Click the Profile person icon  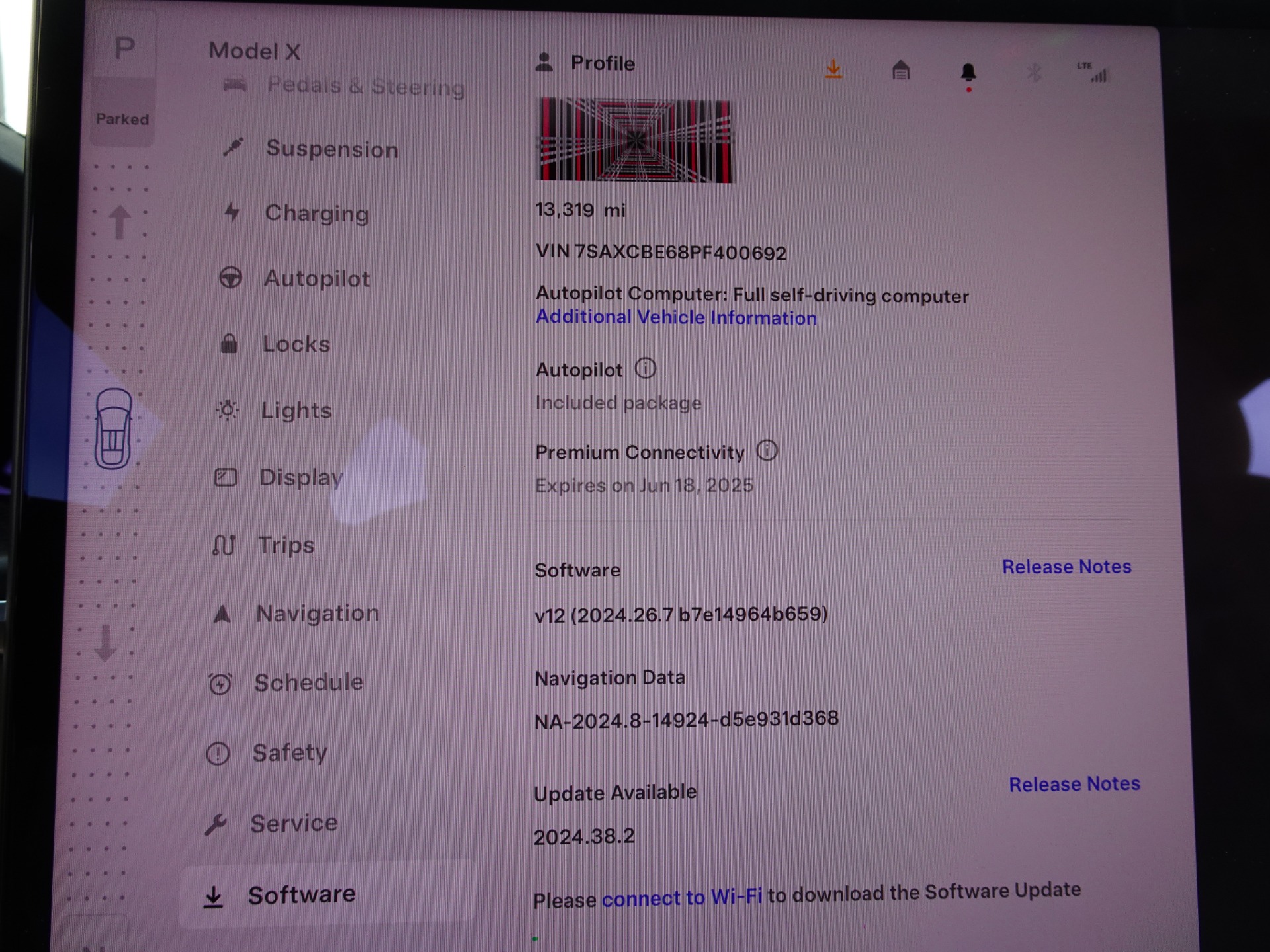pos(544,62)
